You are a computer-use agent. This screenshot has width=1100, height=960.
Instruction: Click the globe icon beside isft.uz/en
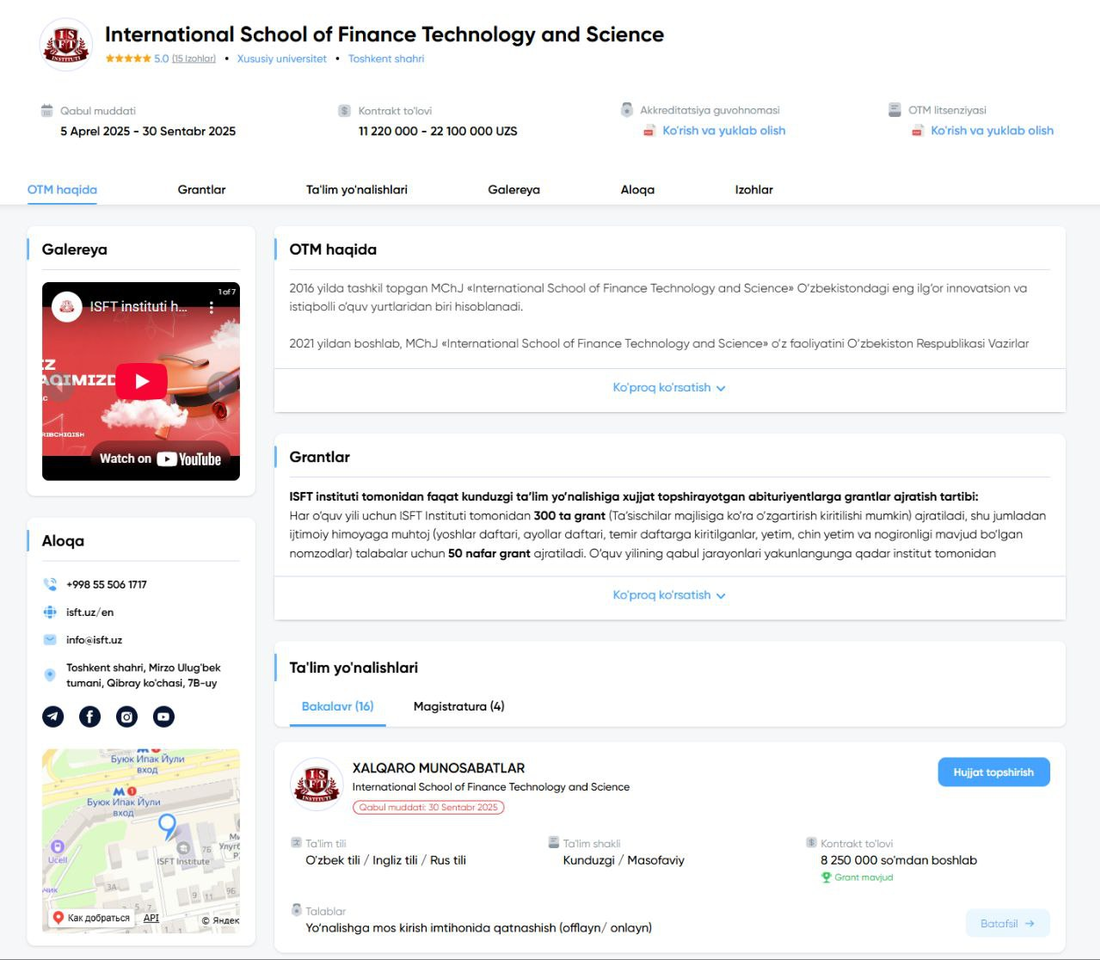point(50,612)
